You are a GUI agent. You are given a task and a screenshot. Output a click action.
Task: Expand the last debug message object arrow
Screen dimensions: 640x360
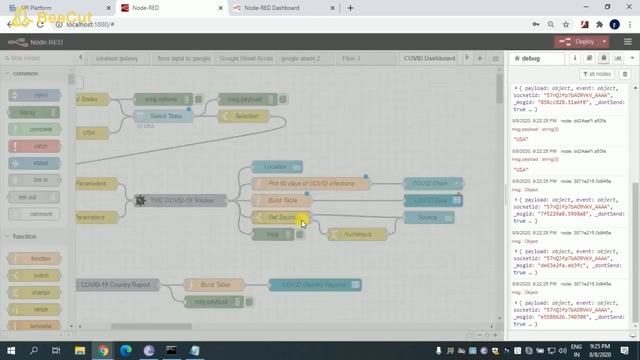(x=516, y=303)
